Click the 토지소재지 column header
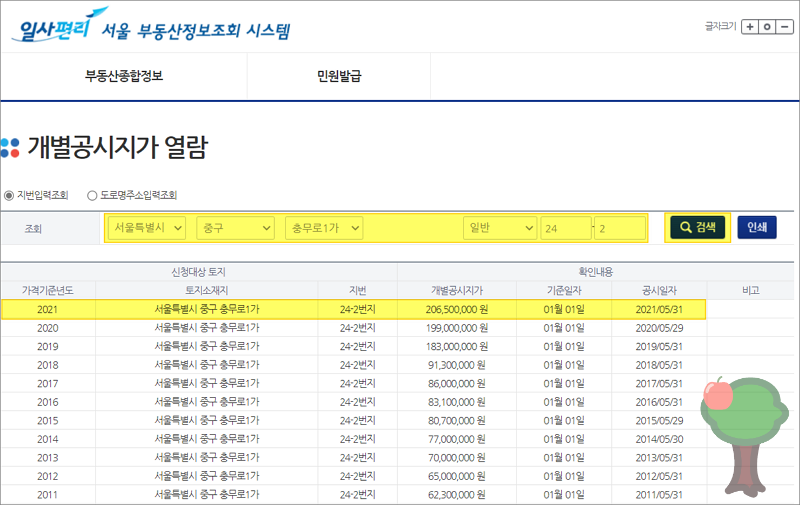 (x=207, y=290)
